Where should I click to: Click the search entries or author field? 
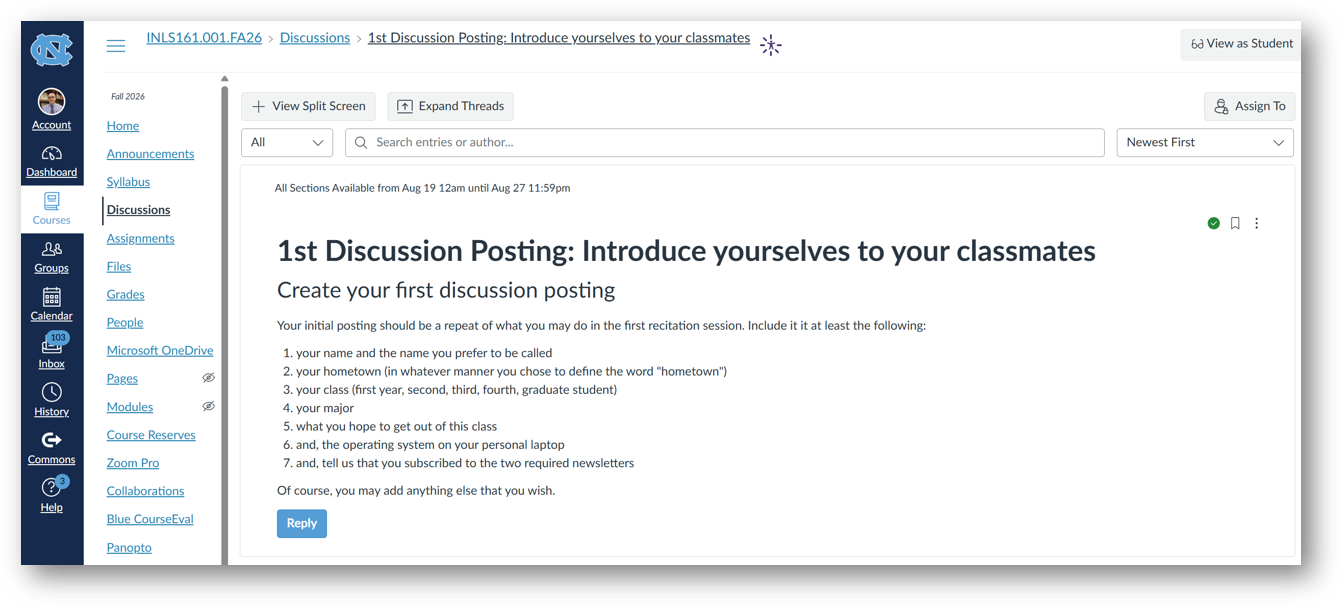(725, 143)
